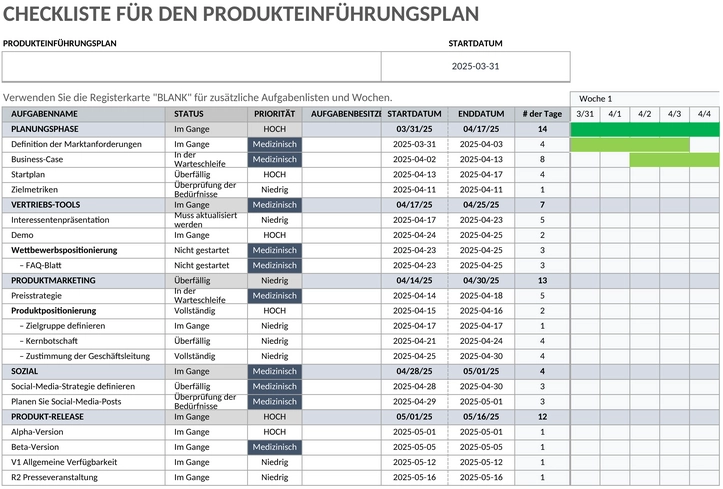Select the Preisstrategie task cell
This screenshot has width=723, height=489.
83,295
